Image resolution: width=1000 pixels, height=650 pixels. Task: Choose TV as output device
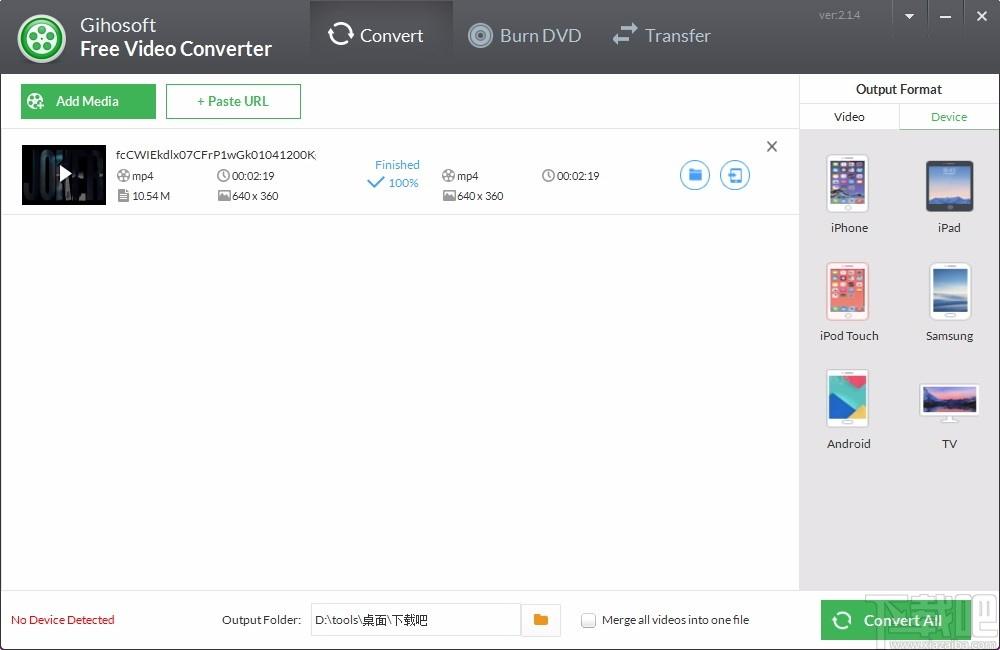[949, 415]
